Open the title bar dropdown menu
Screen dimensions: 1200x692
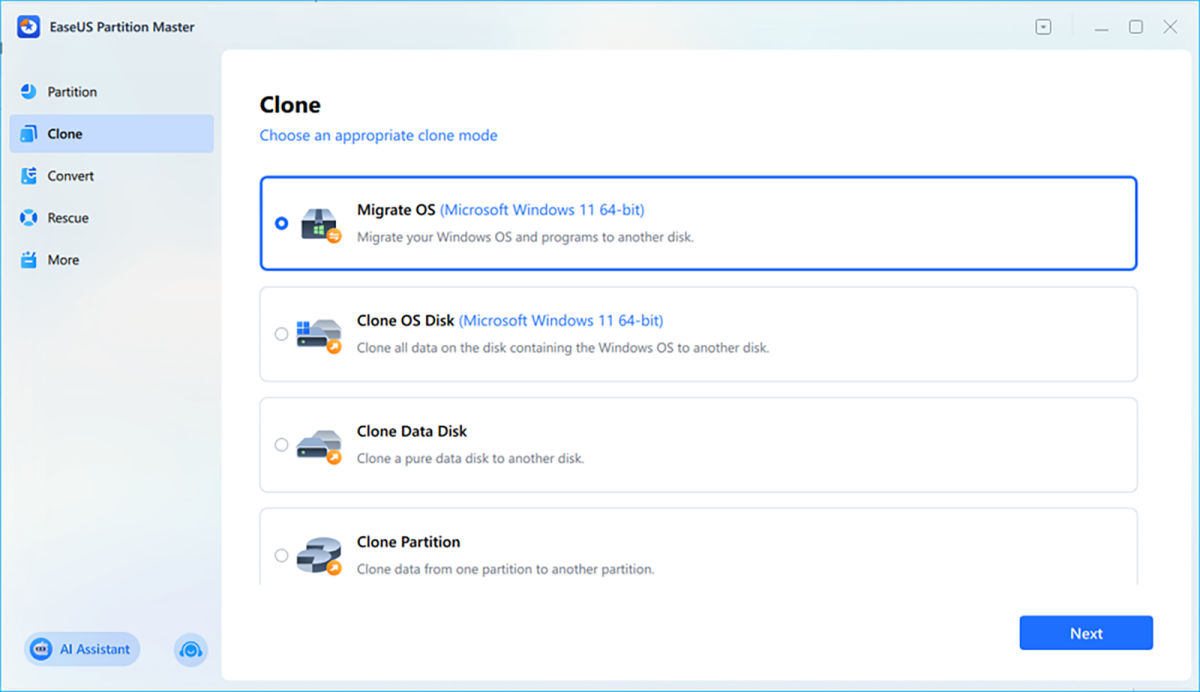click(1043, 27)
